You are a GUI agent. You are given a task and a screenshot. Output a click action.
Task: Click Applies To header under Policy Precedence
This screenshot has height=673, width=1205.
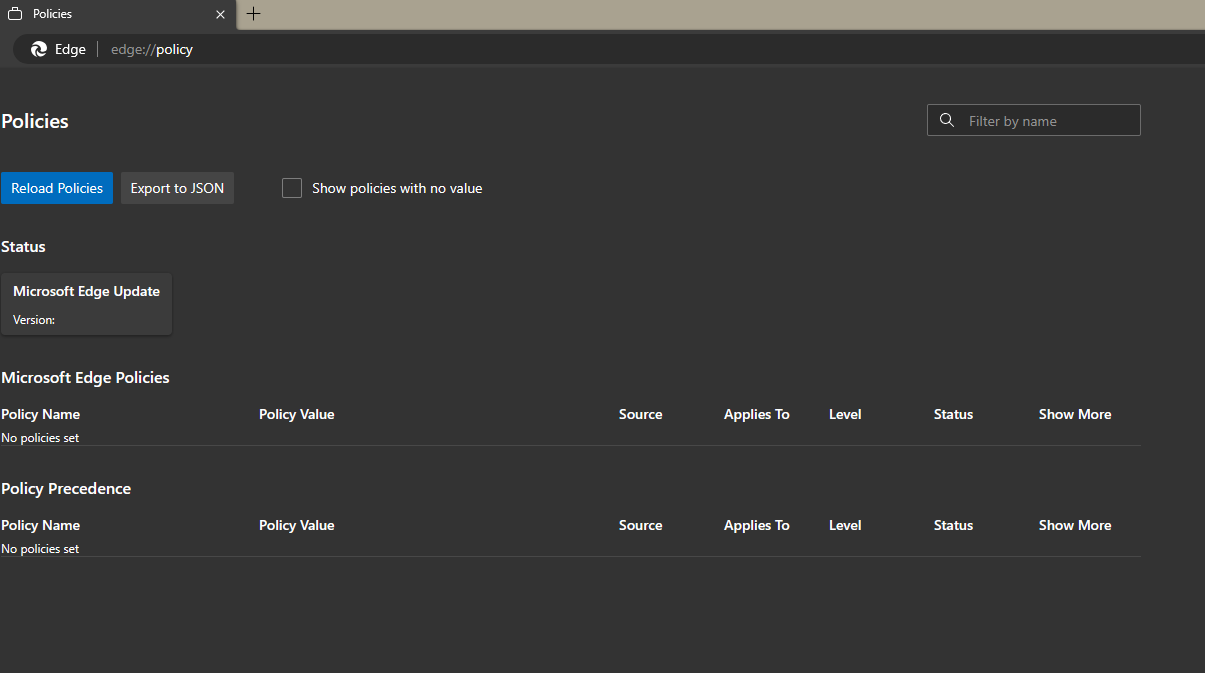[x=756, y=525]
